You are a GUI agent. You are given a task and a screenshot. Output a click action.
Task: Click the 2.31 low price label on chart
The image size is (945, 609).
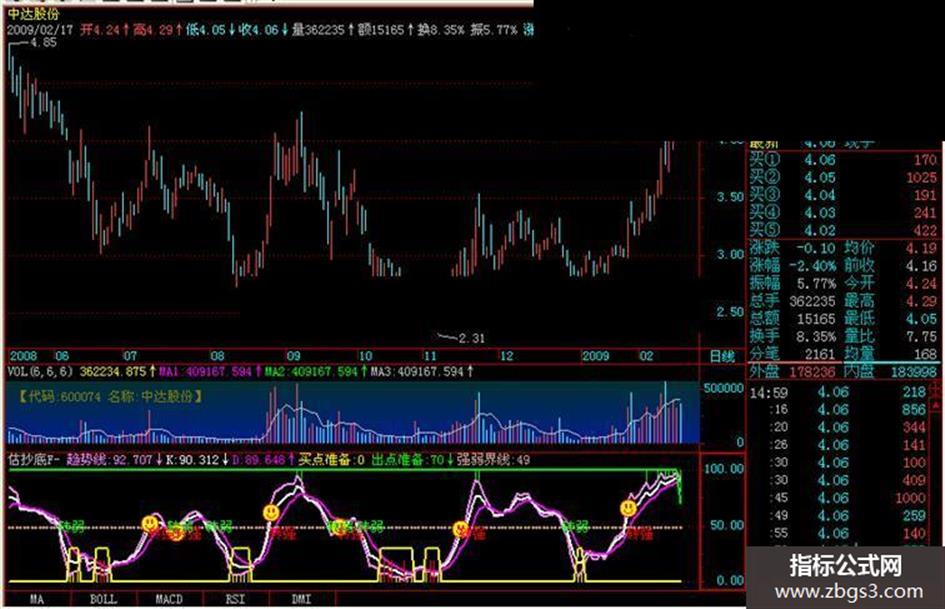(472, 339)
